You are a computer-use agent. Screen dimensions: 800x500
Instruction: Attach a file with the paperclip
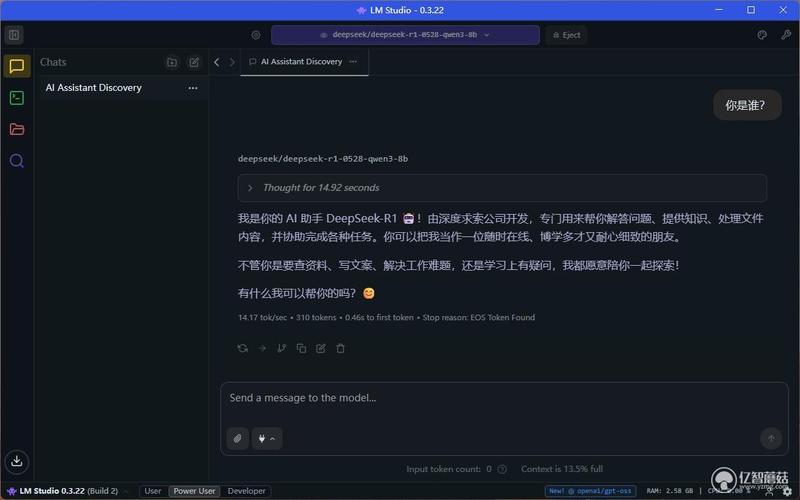238,438
